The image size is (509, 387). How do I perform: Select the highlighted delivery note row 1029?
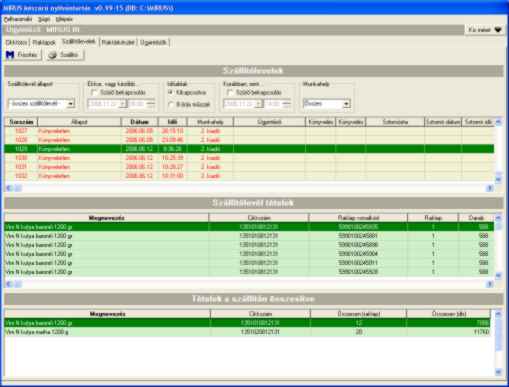[x=249, y=149]
